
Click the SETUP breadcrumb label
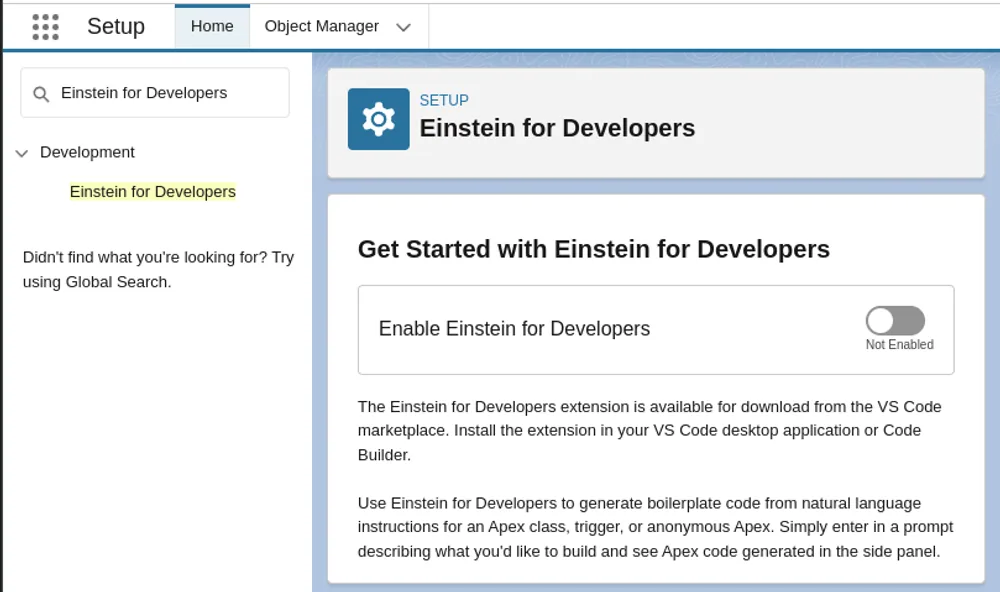[x=444, y=100]
